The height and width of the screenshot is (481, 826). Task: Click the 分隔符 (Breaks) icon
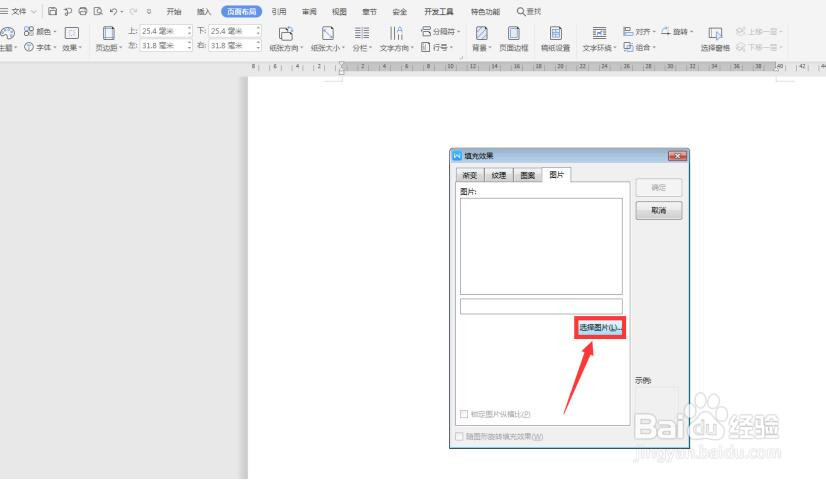coord(426,31)
